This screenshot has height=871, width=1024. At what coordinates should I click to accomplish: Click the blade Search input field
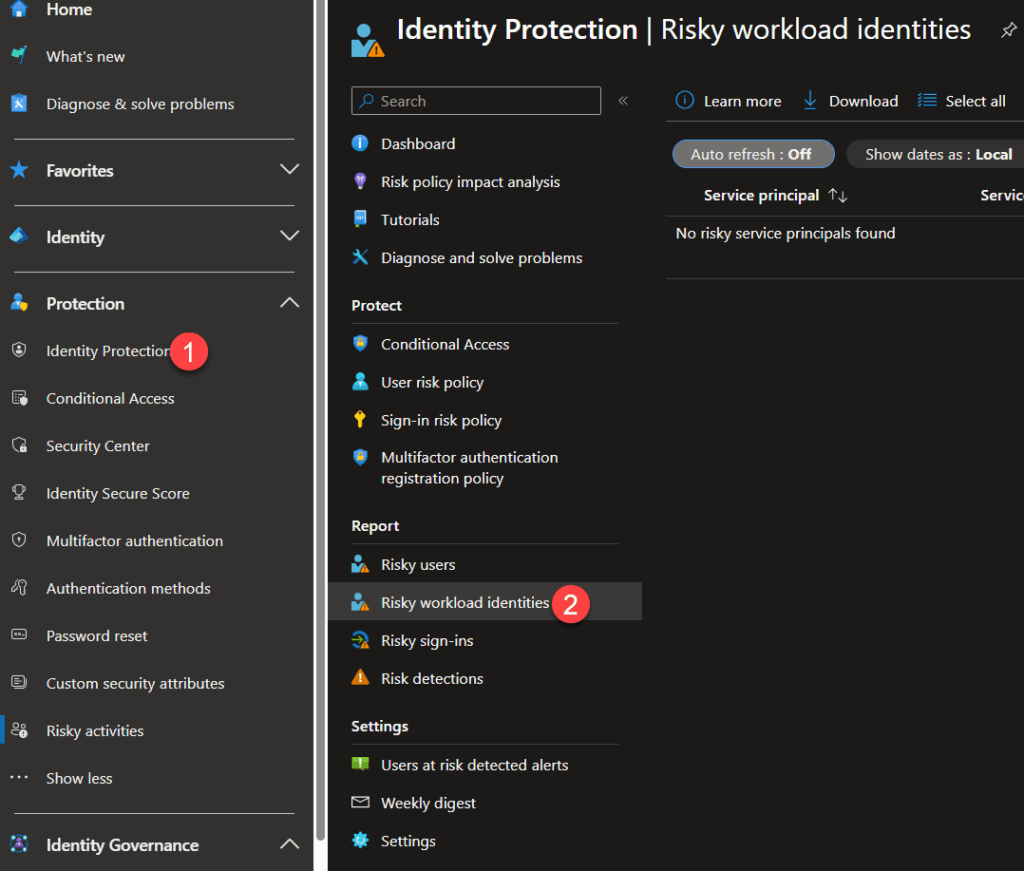pos(476,101)
